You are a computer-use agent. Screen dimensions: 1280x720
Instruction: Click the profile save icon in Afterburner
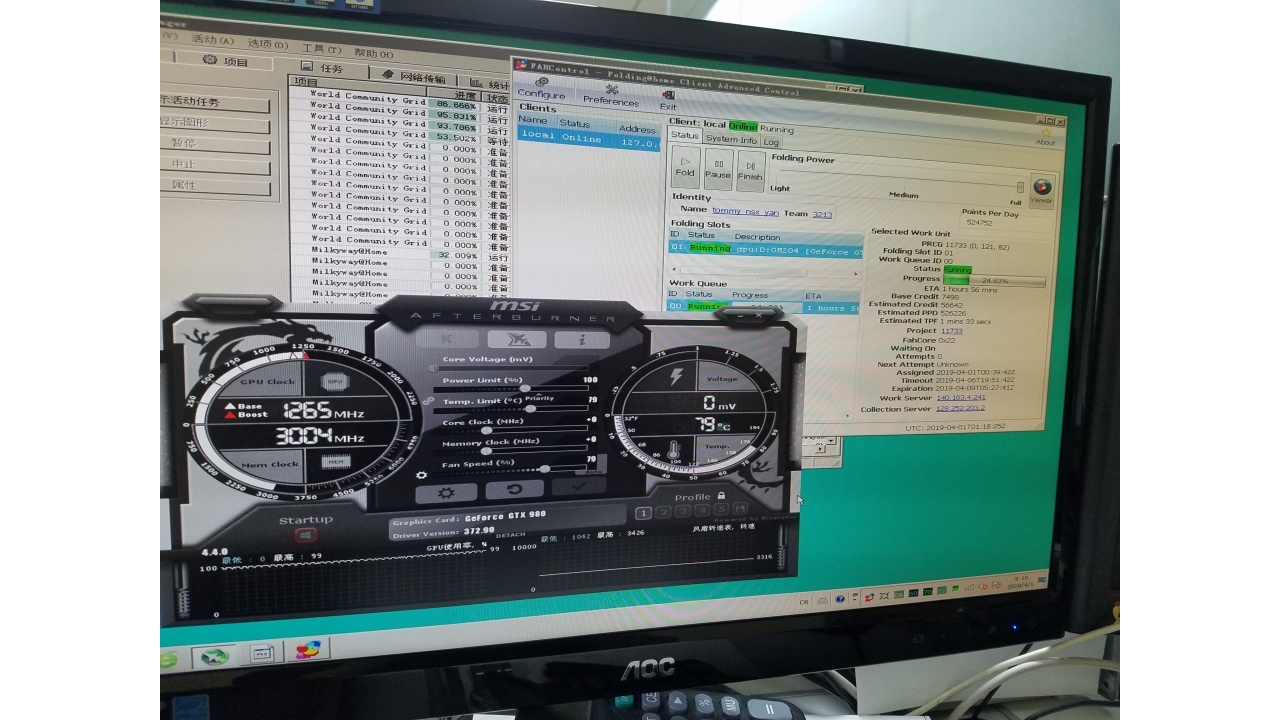click(741, 508)
